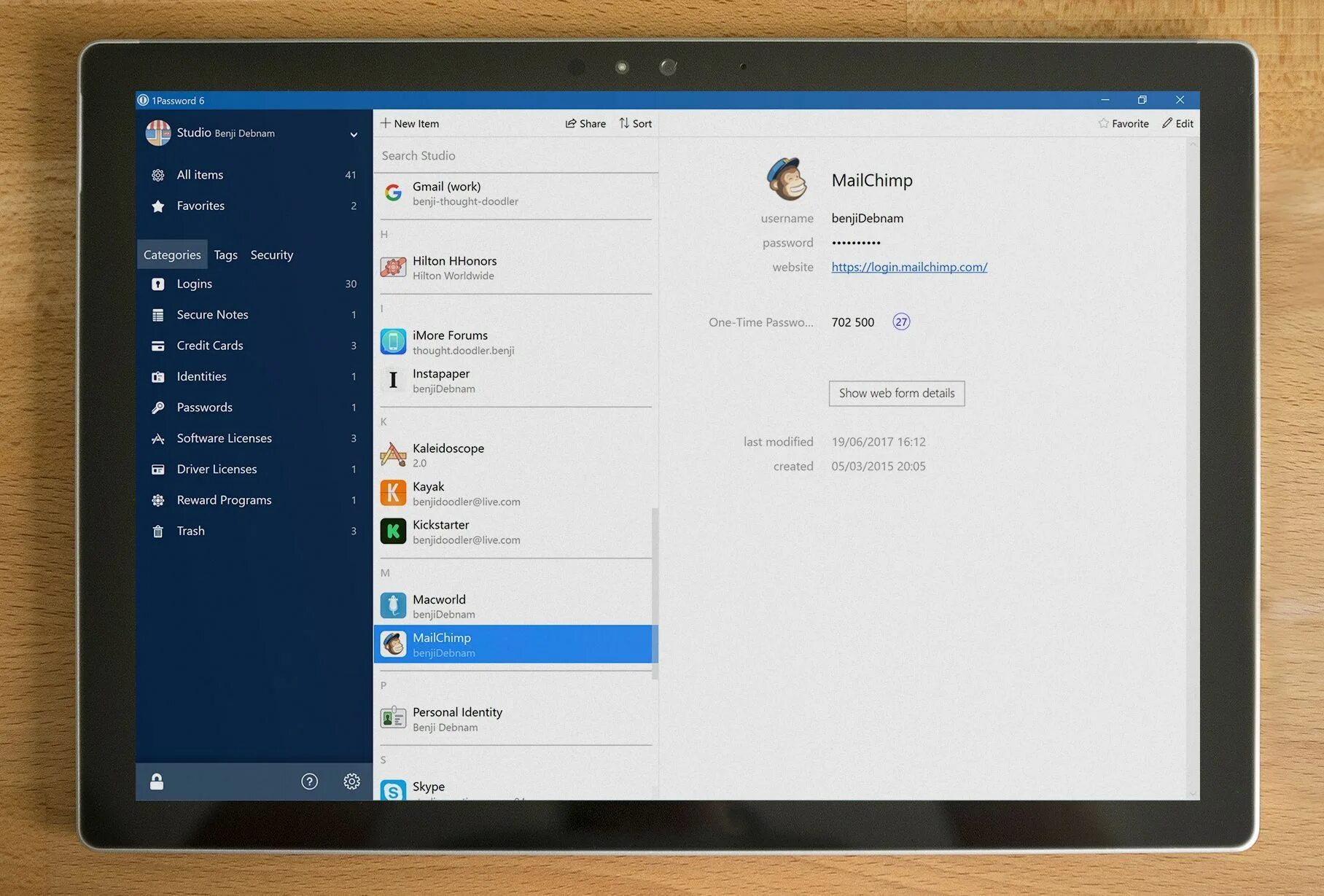Screen dimensions: 1324x896
Task: Click the Software Licenses app icon
Action: (x=157, y=438)
